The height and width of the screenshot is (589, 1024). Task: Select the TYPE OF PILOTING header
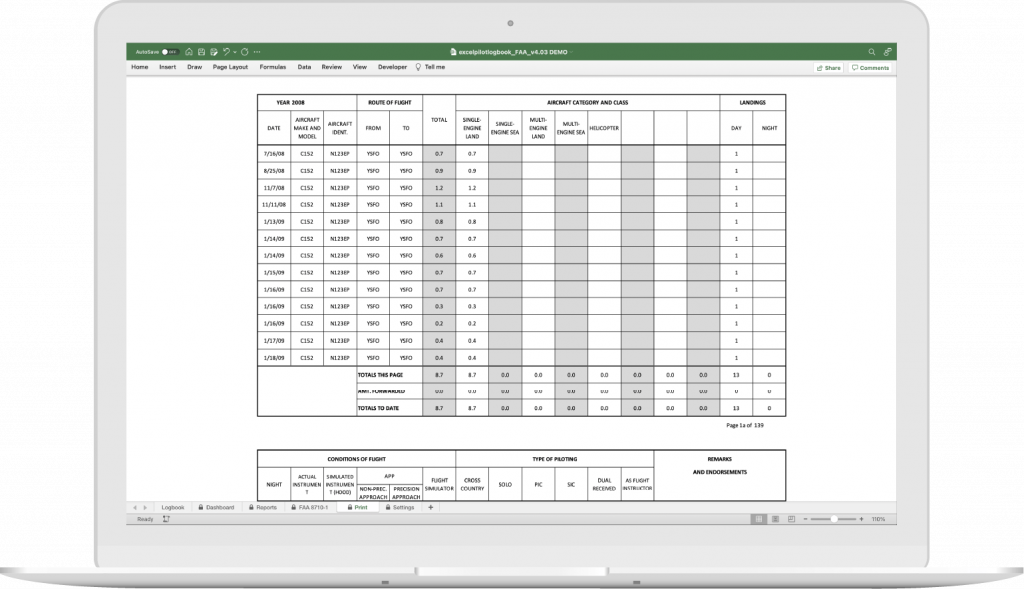click(554, 459)
